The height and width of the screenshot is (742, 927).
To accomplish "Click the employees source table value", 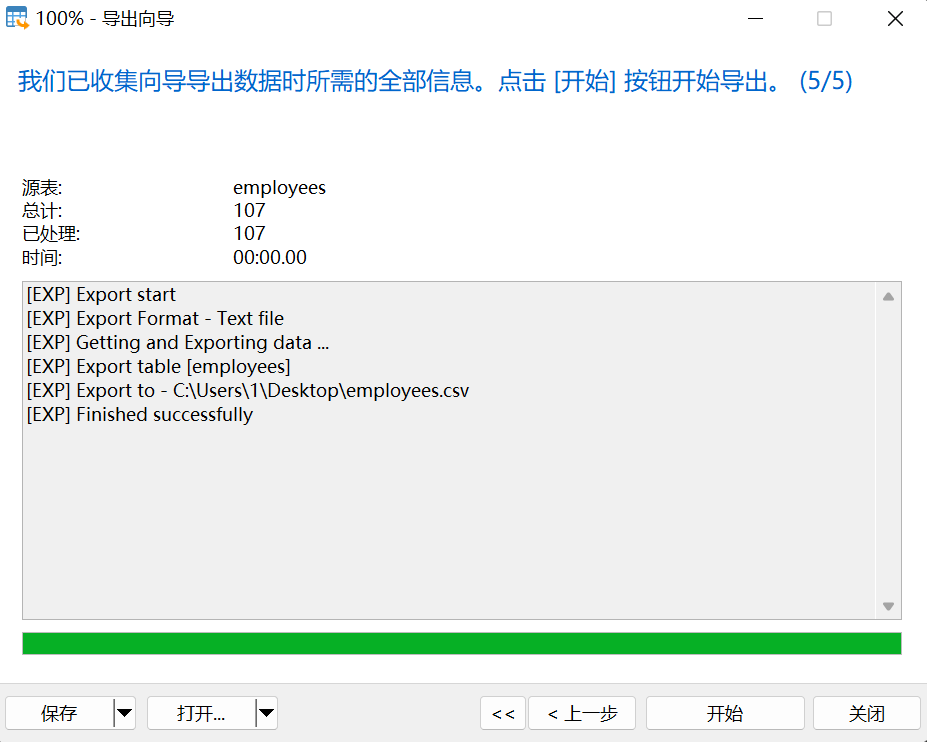I will pos(279,187).
